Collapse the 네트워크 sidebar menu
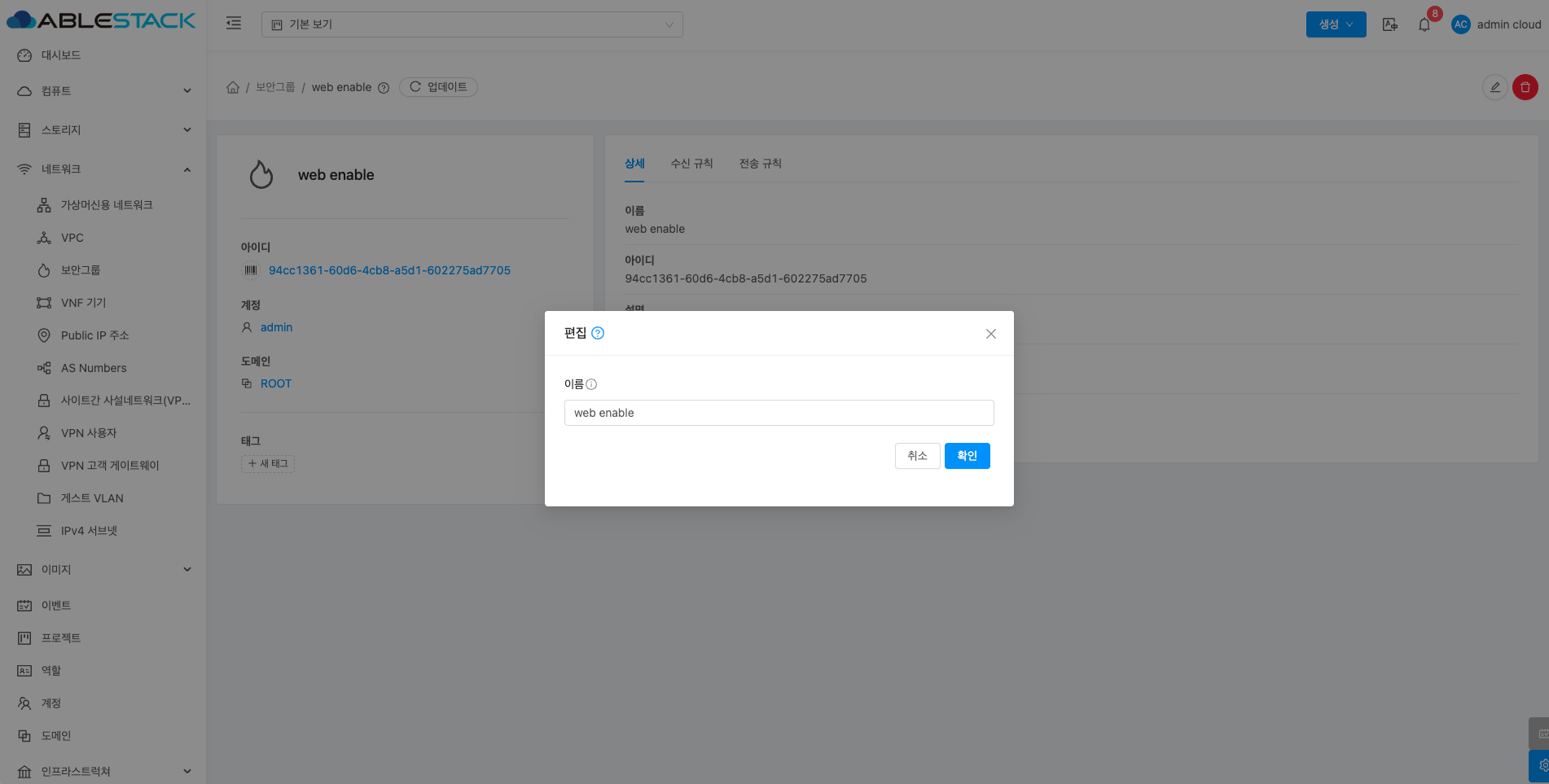The height and width of the screenshot is (784, 1549). (103, 169)
